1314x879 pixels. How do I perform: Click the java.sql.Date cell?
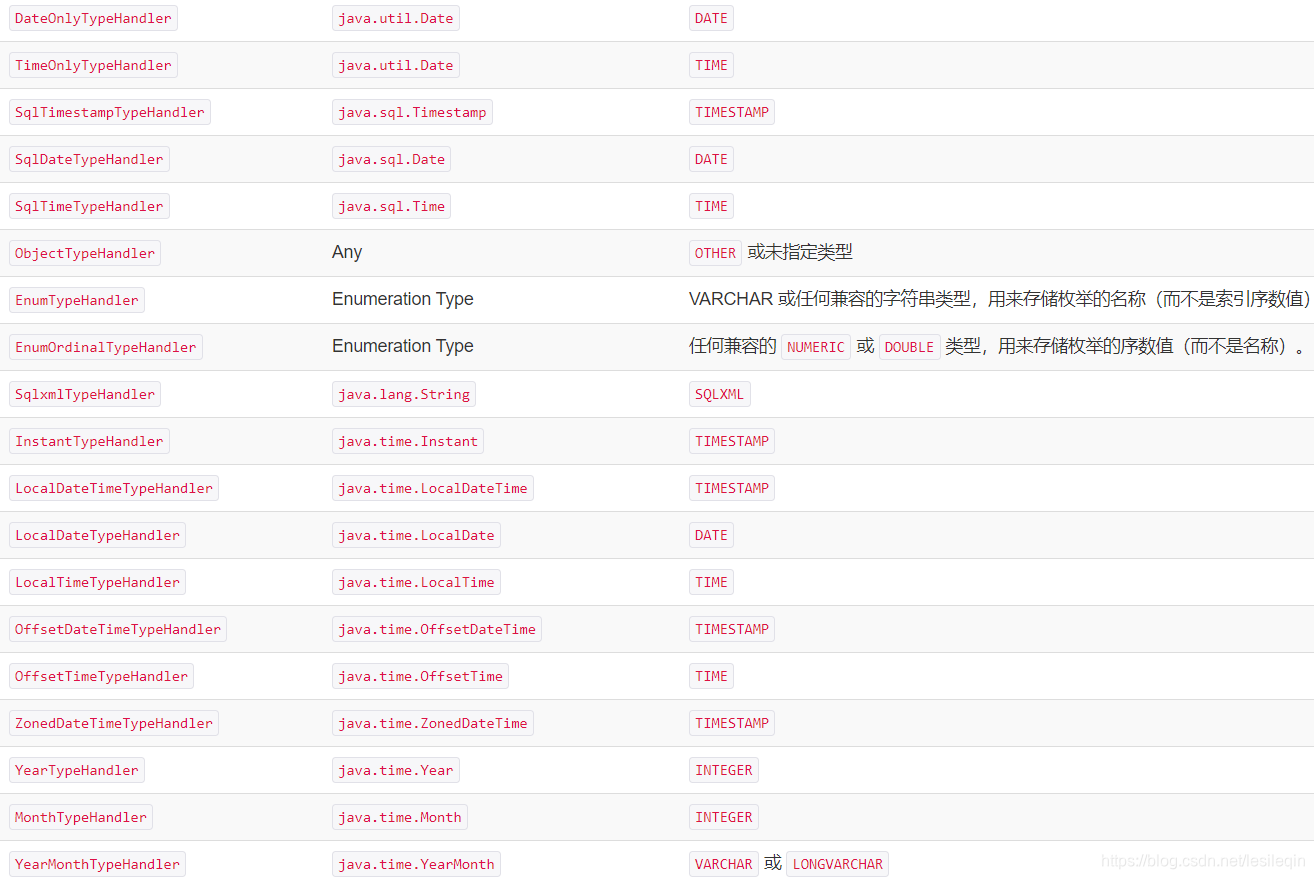392,159
